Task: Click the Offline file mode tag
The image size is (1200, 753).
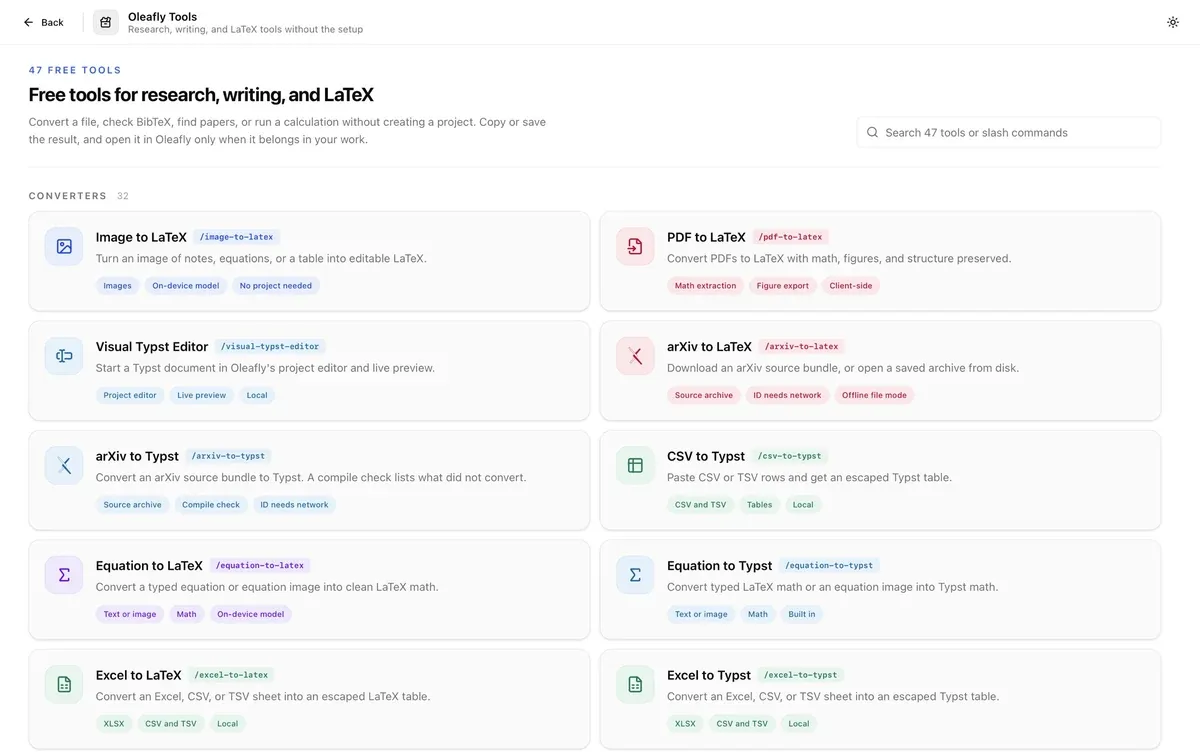Action: coord(874,395)
